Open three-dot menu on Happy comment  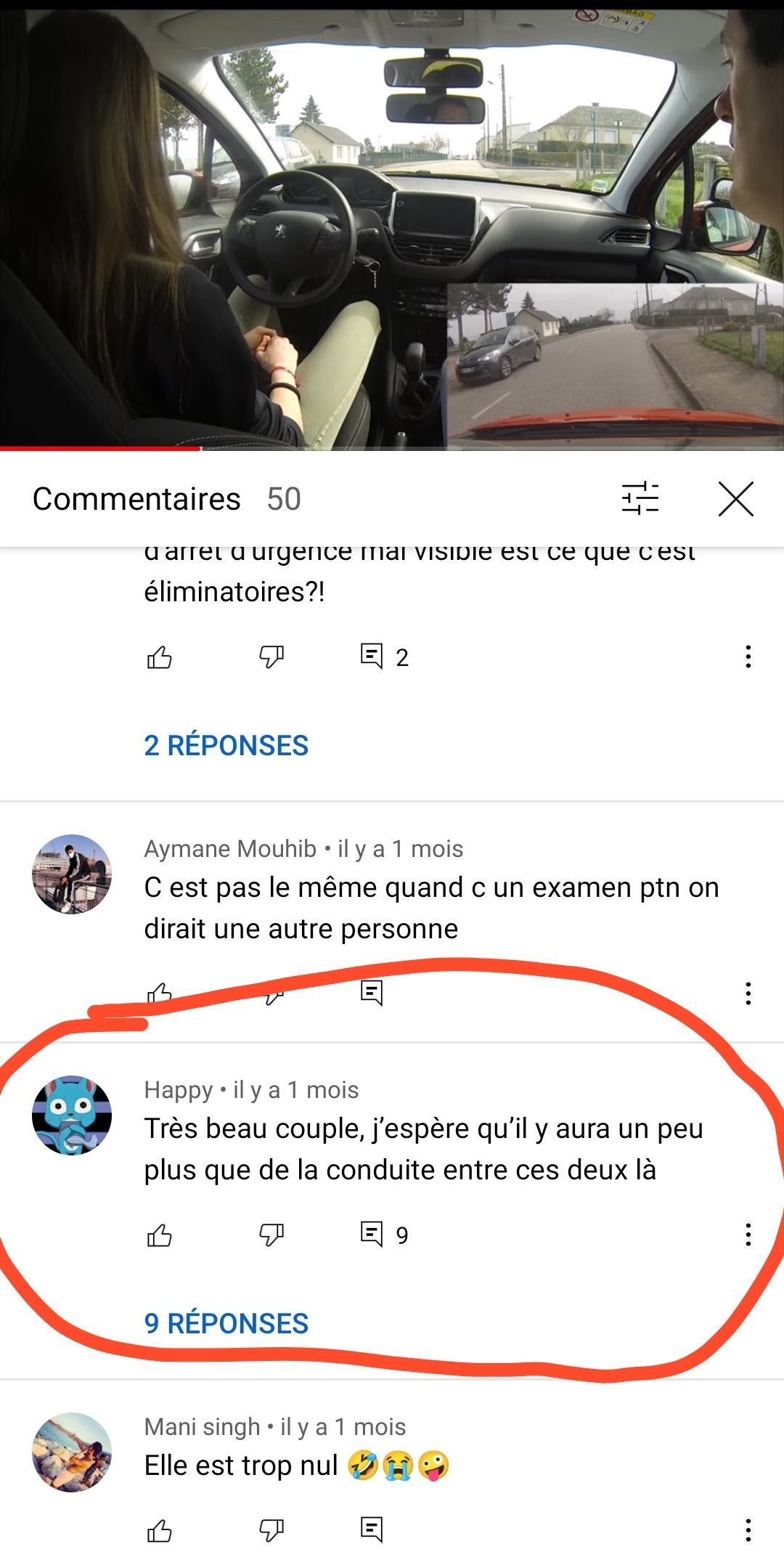[748, 1235]
